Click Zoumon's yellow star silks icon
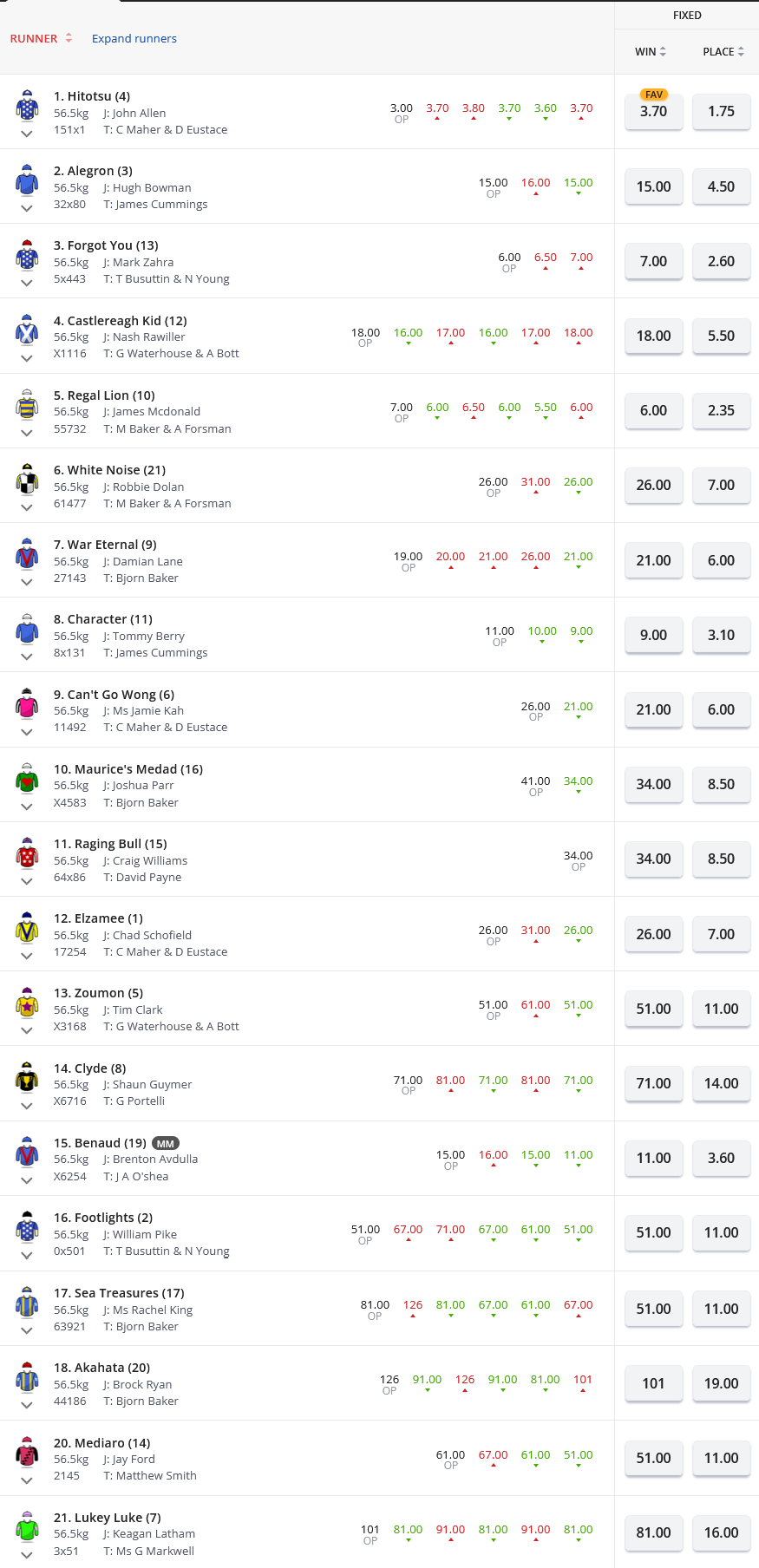Image resolution: width=759 pixels, height=1568 pixels. click(x=27, y=1003)
